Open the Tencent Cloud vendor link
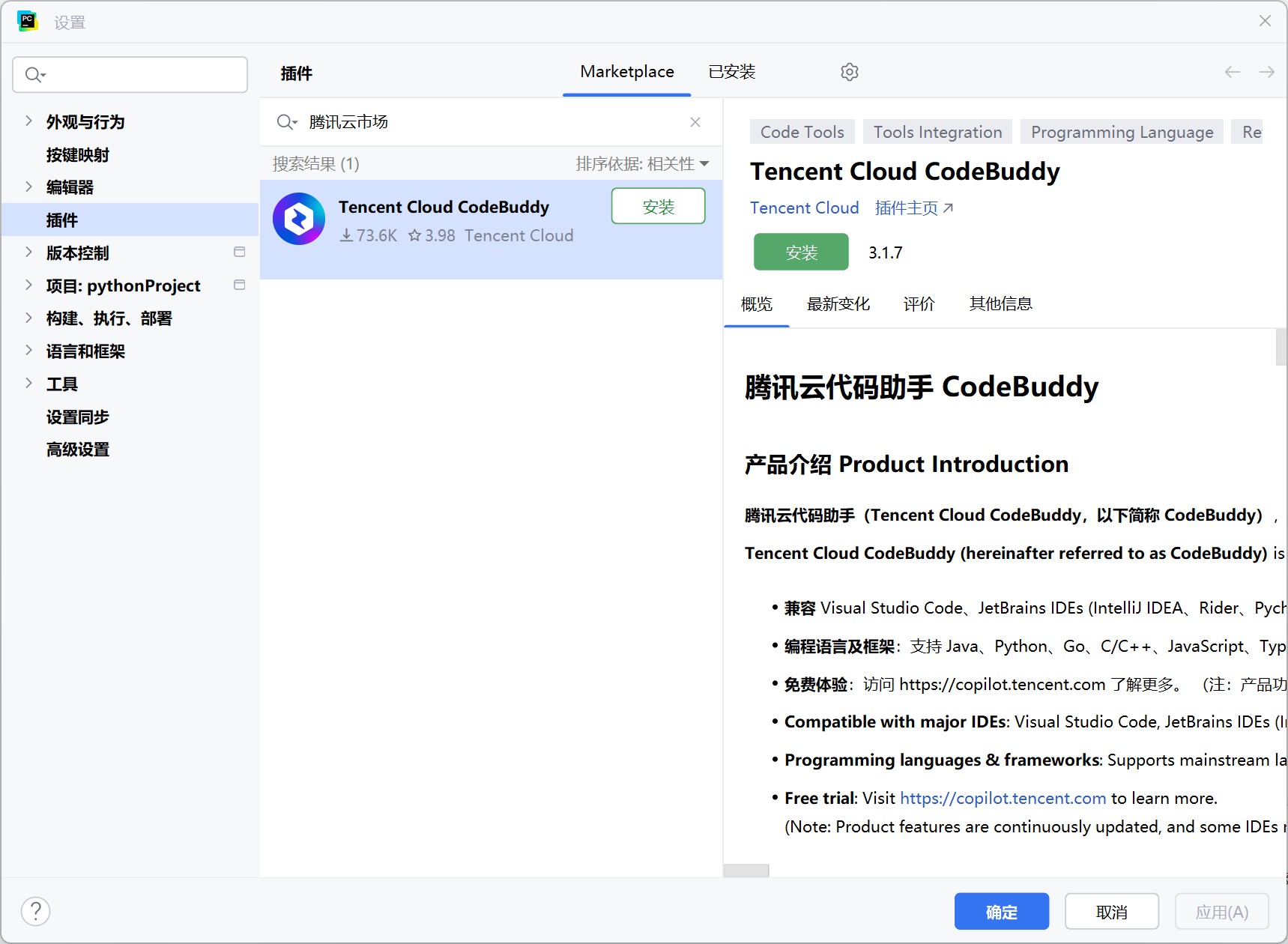This screenshot has width=1288, height=944. (x=805, y=208)
